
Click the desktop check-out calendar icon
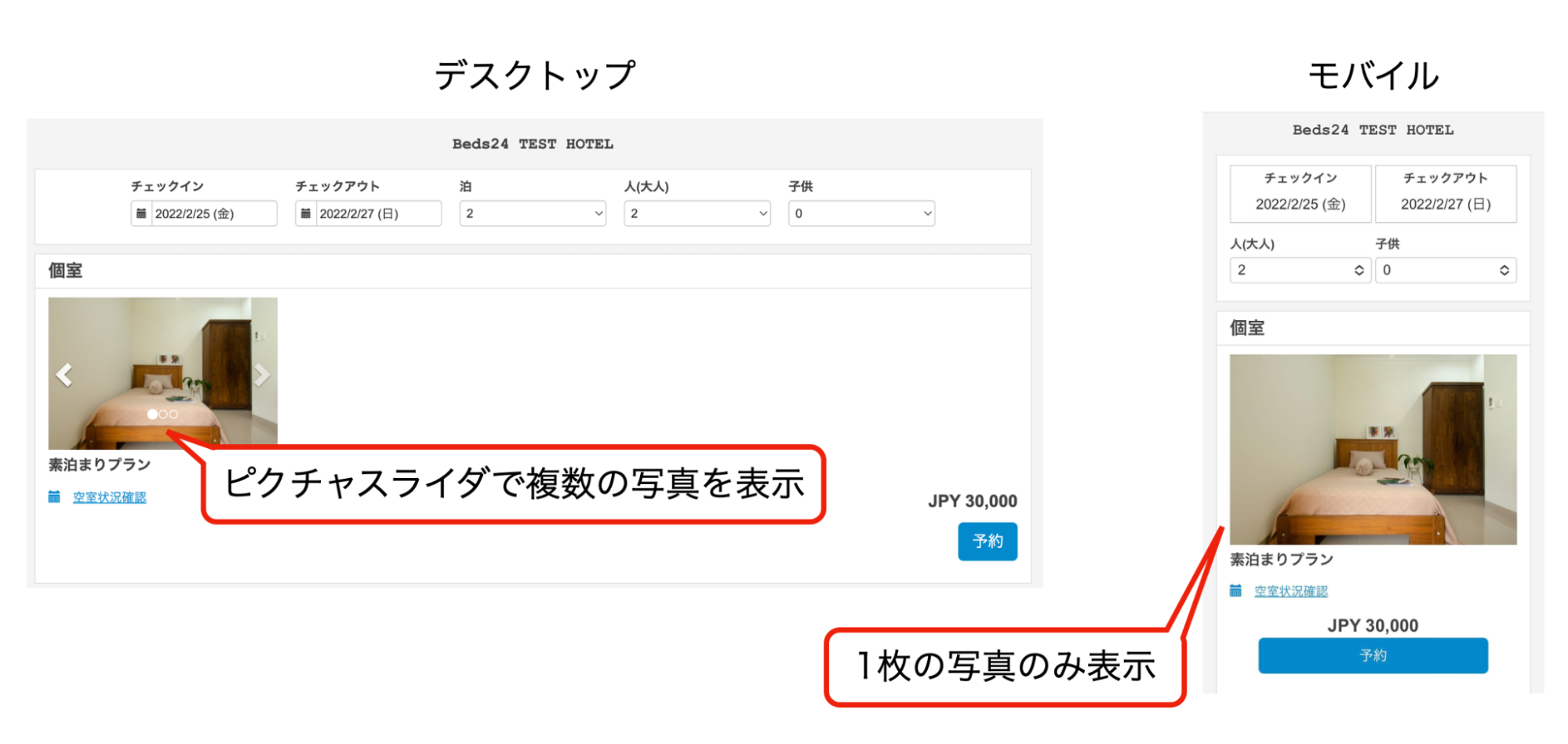point(306,213)
